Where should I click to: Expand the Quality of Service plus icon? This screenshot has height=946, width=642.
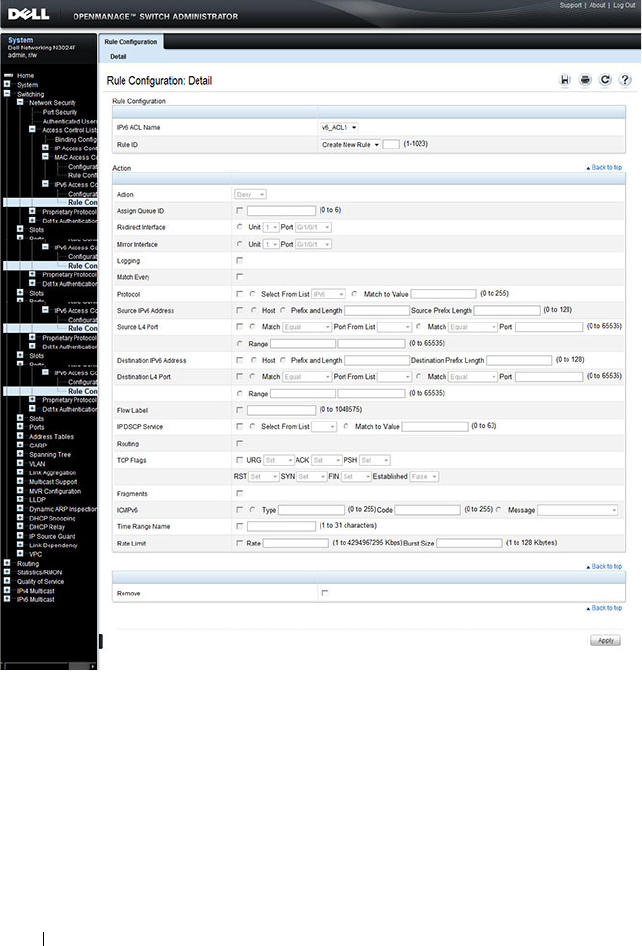pyautogui.click(x=7, y=581)
